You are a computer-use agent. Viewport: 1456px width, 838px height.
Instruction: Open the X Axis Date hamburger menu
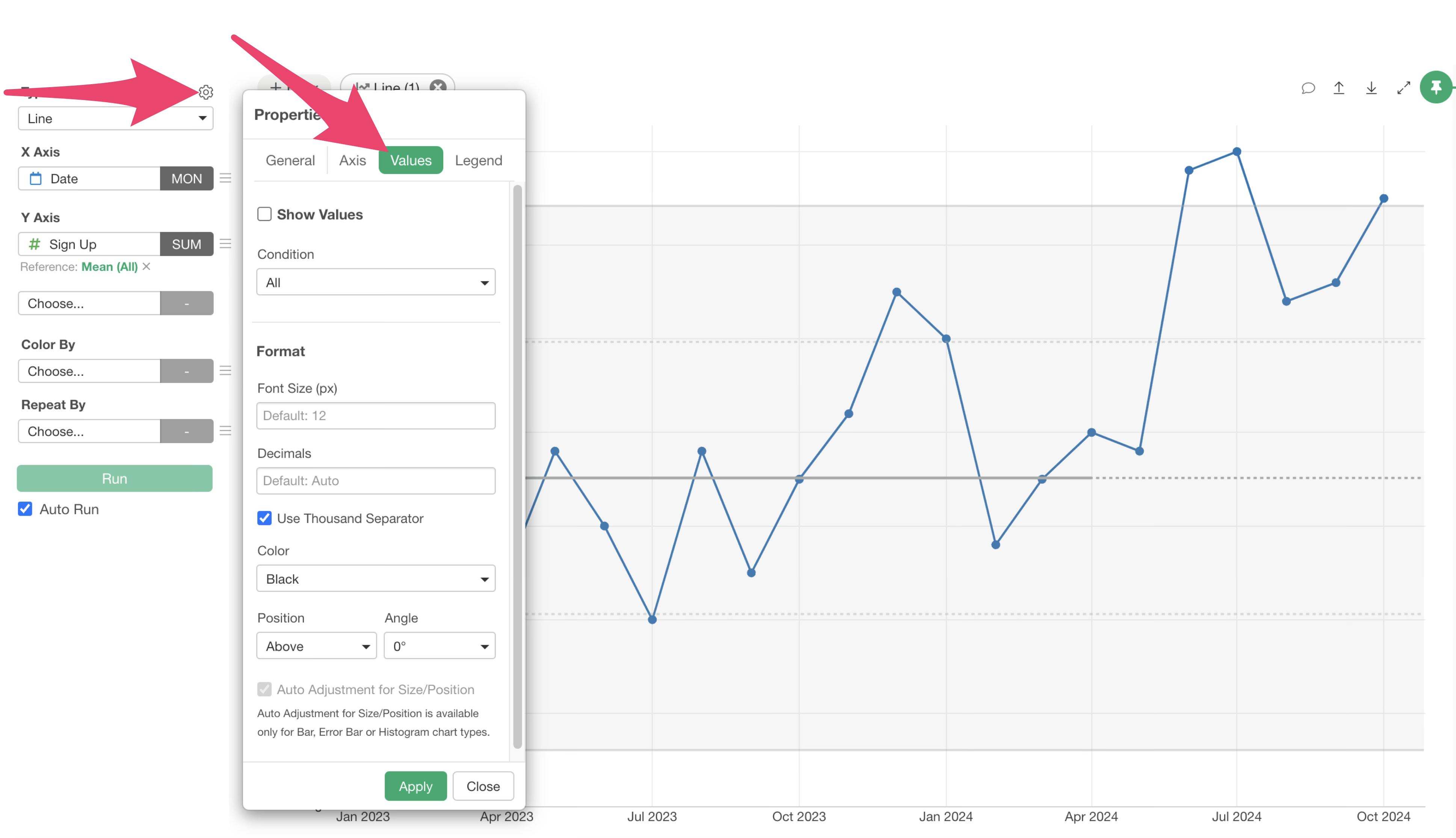click(x=225, y=178)
